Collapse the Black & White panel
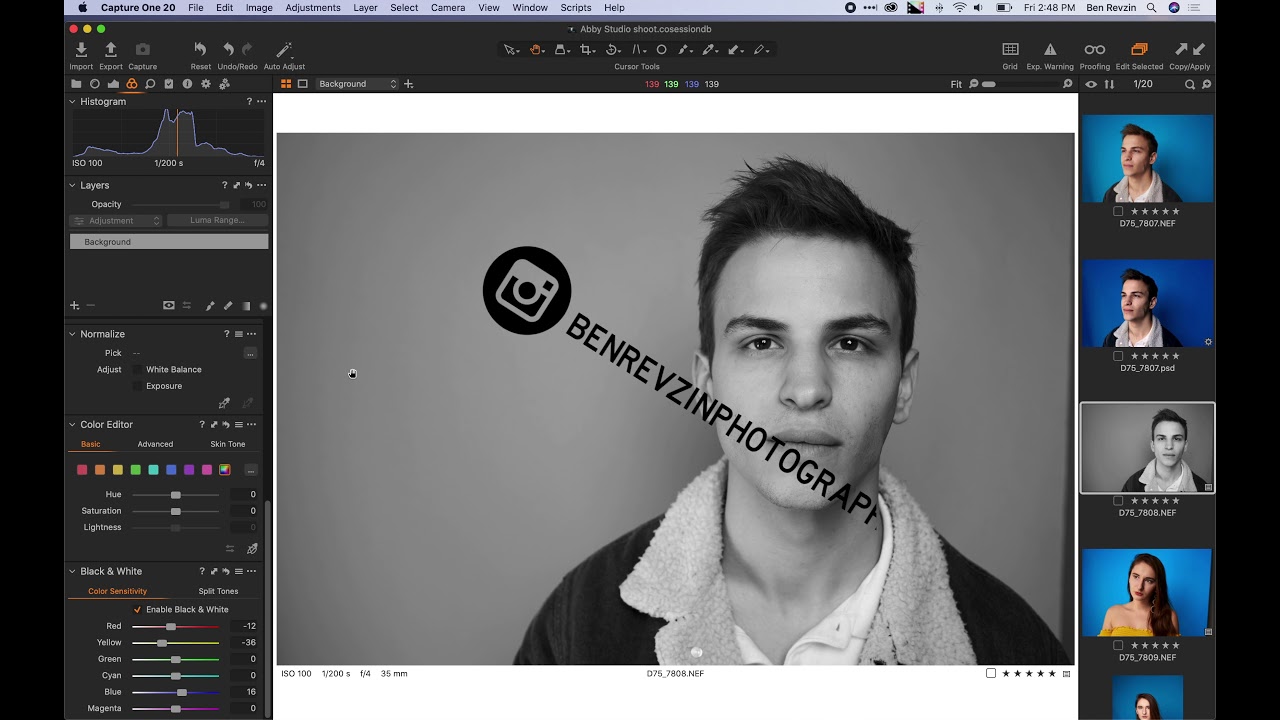This screenshot has width=1280, height=720. pos(72,571)
